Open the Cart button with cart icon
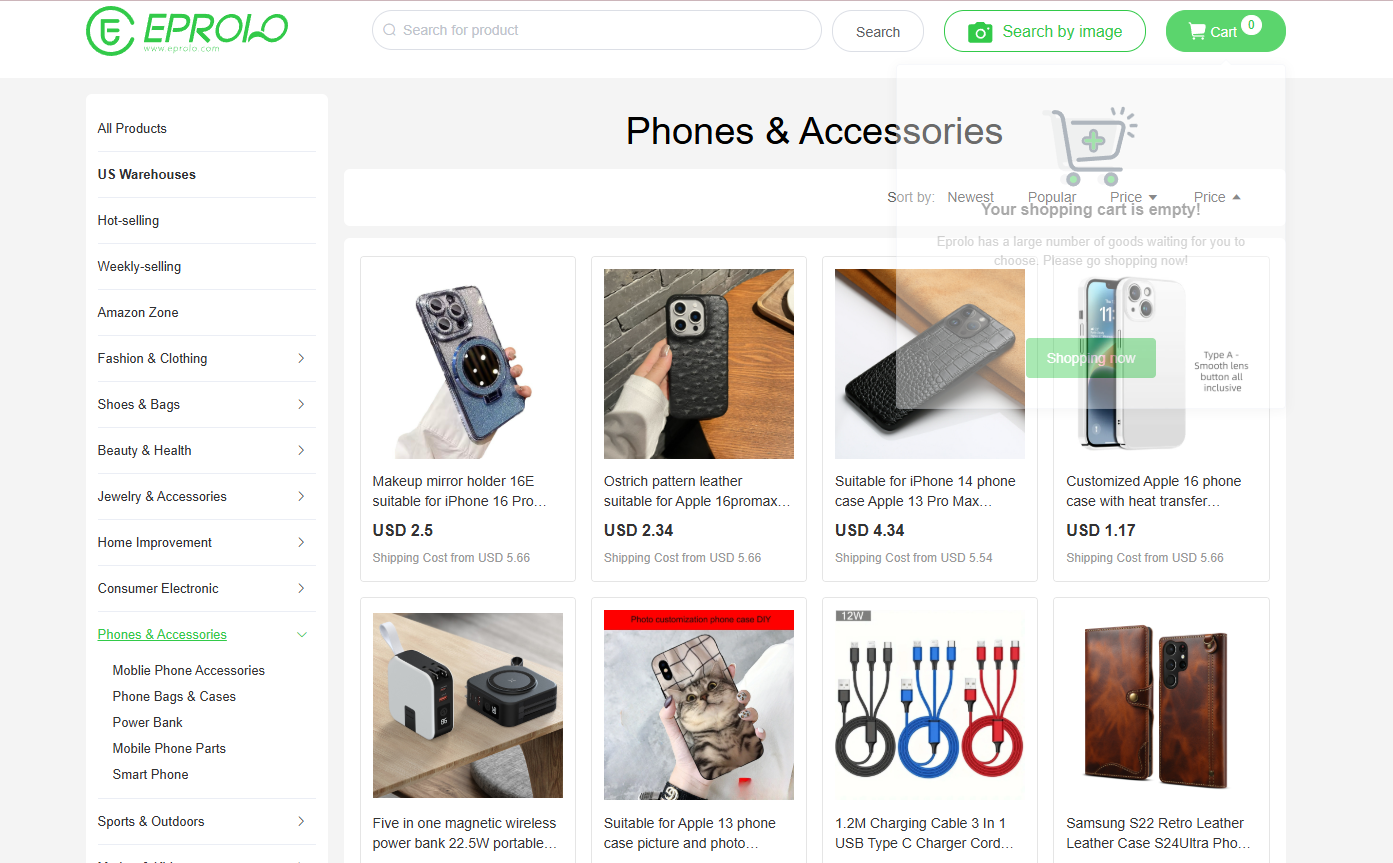 (x=1225, y=31)
